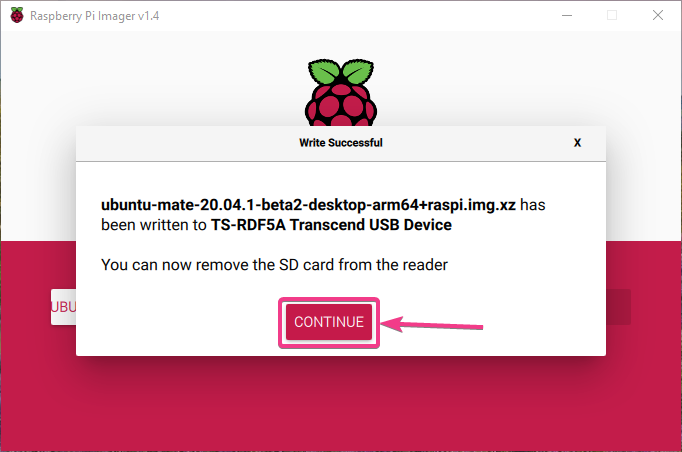Click the CONTINUE button

329,322
